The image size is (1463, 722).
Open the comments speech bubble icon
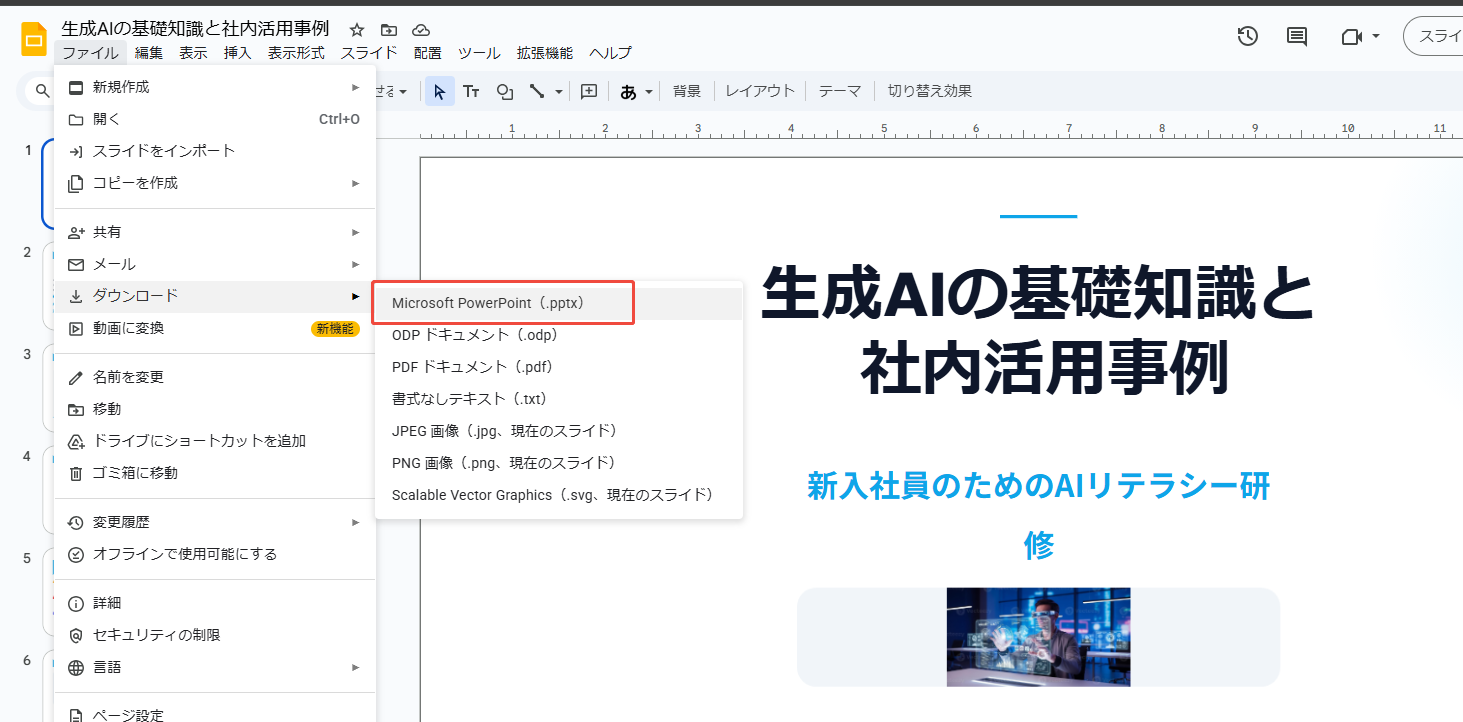point(1297,37)
